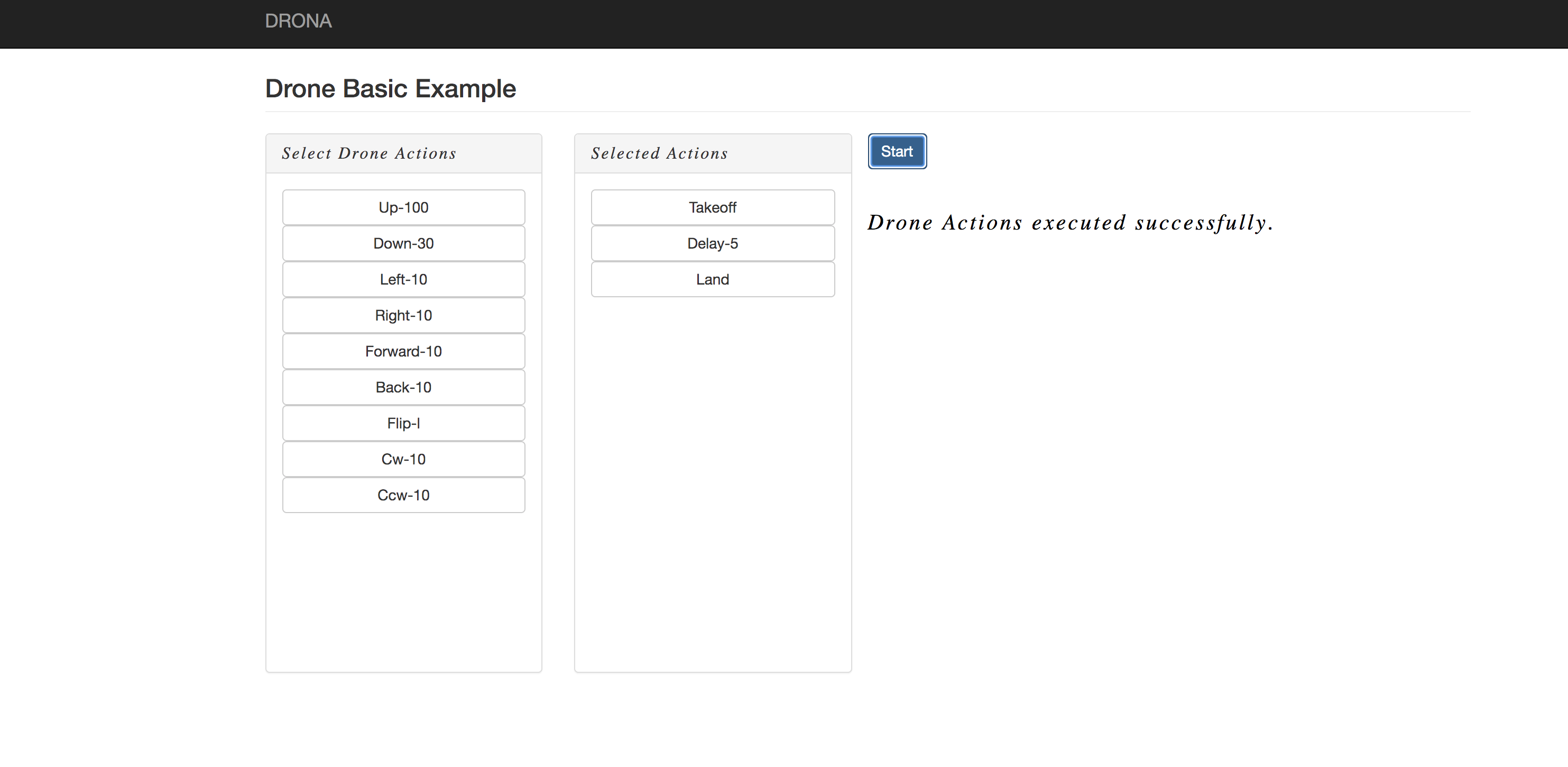This screenshot has width=1568, height=767.
Task: Select the Up-100 drone action
Action: pyautogui.click(x=403, y=207)
